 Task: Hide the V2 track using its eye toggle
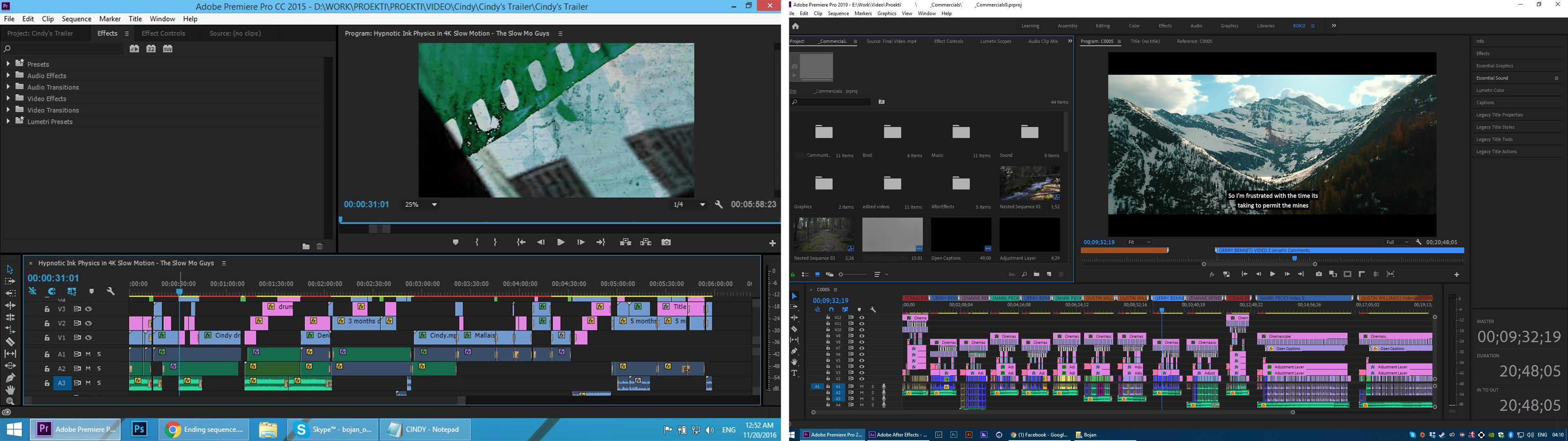pyautogui.click(x=89, y=323)
